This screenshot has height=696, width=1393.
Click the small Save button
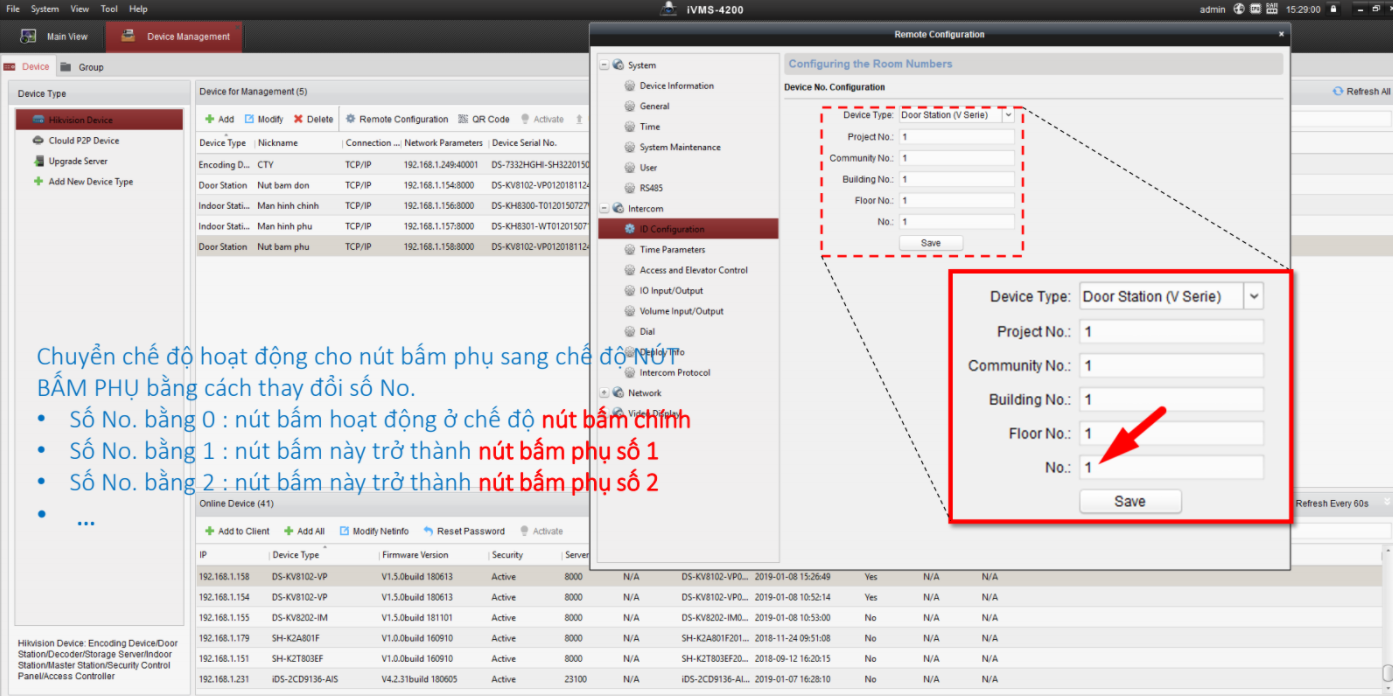point(930,243)
